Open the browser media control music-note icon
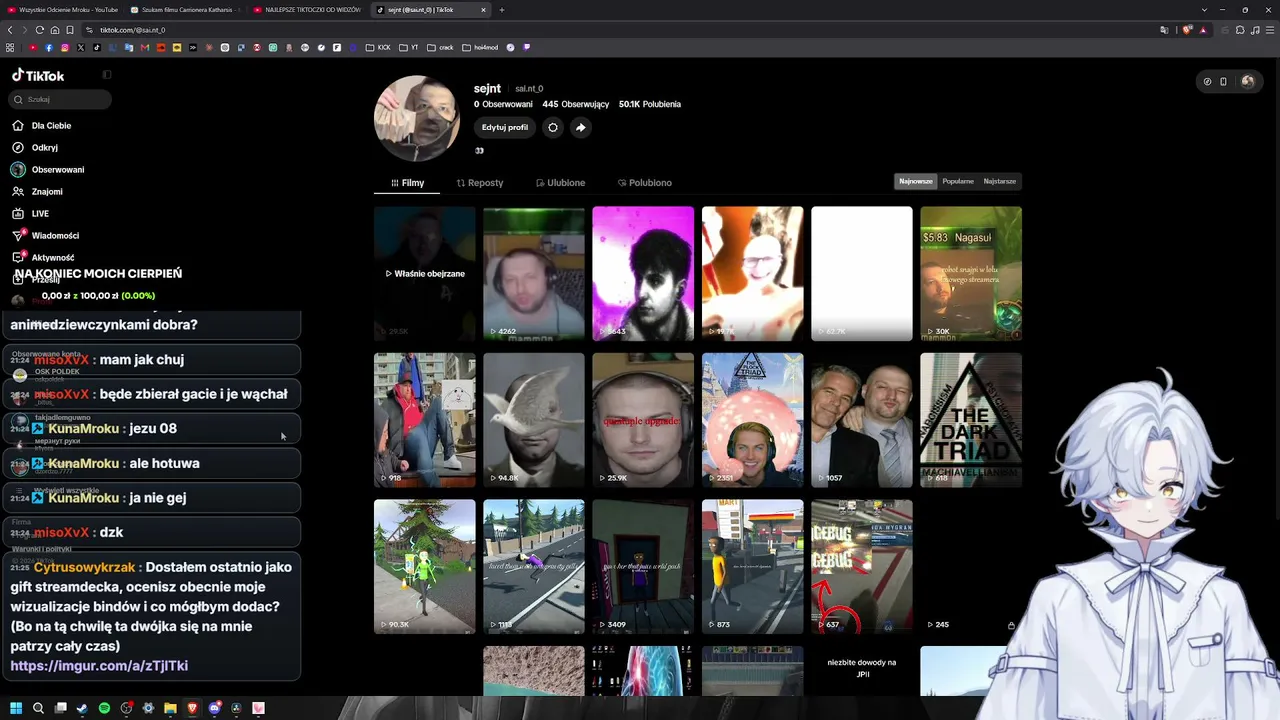Image resolution: width=1280 pixels, height=720 pixels. click(1254, 30)
